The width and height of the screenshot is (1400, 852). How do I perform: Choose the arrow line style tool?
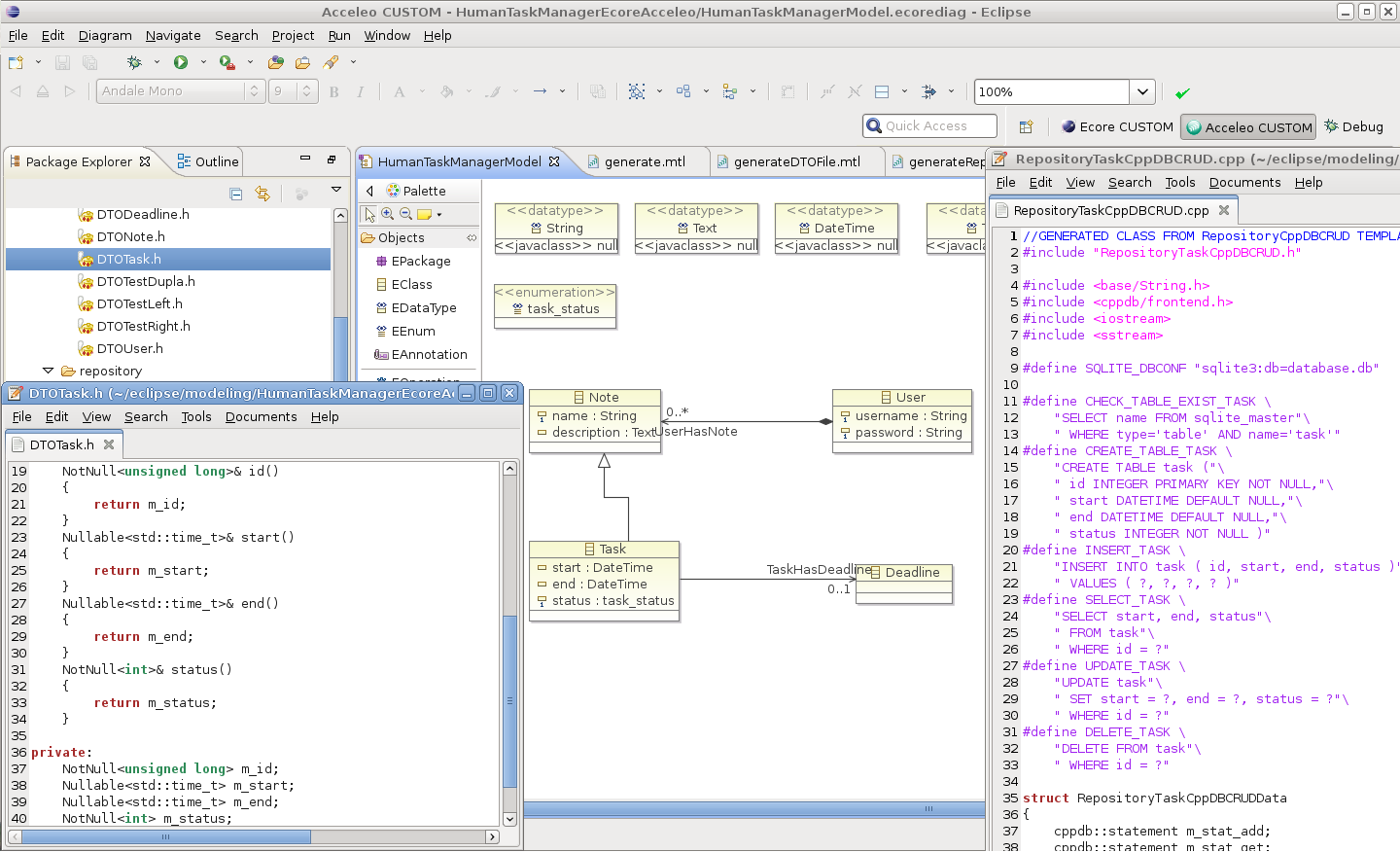click(540, 91)
